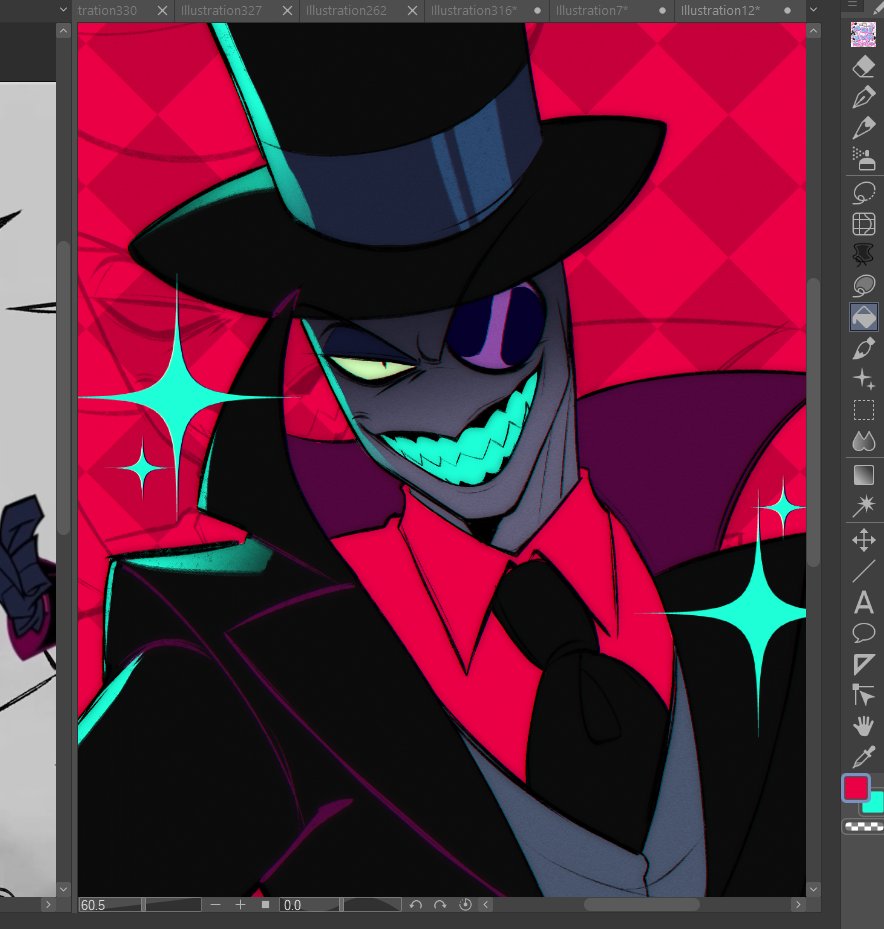Click the zoom value field 60.5
The height and width of the screenshot is (929, 884).
pos(110,905)
